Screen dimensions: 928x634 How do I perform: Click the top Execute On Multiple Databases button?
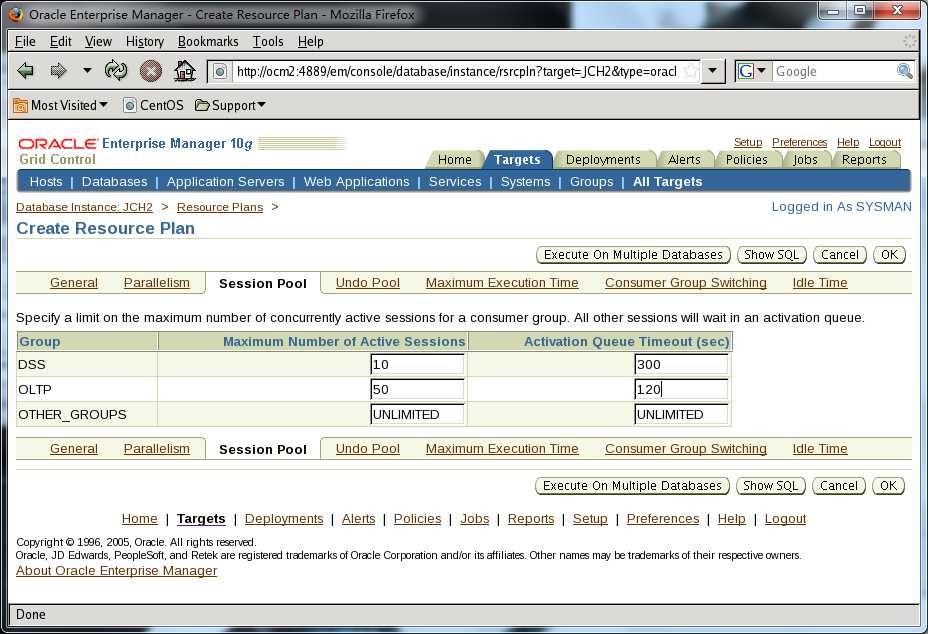[633, 255]
